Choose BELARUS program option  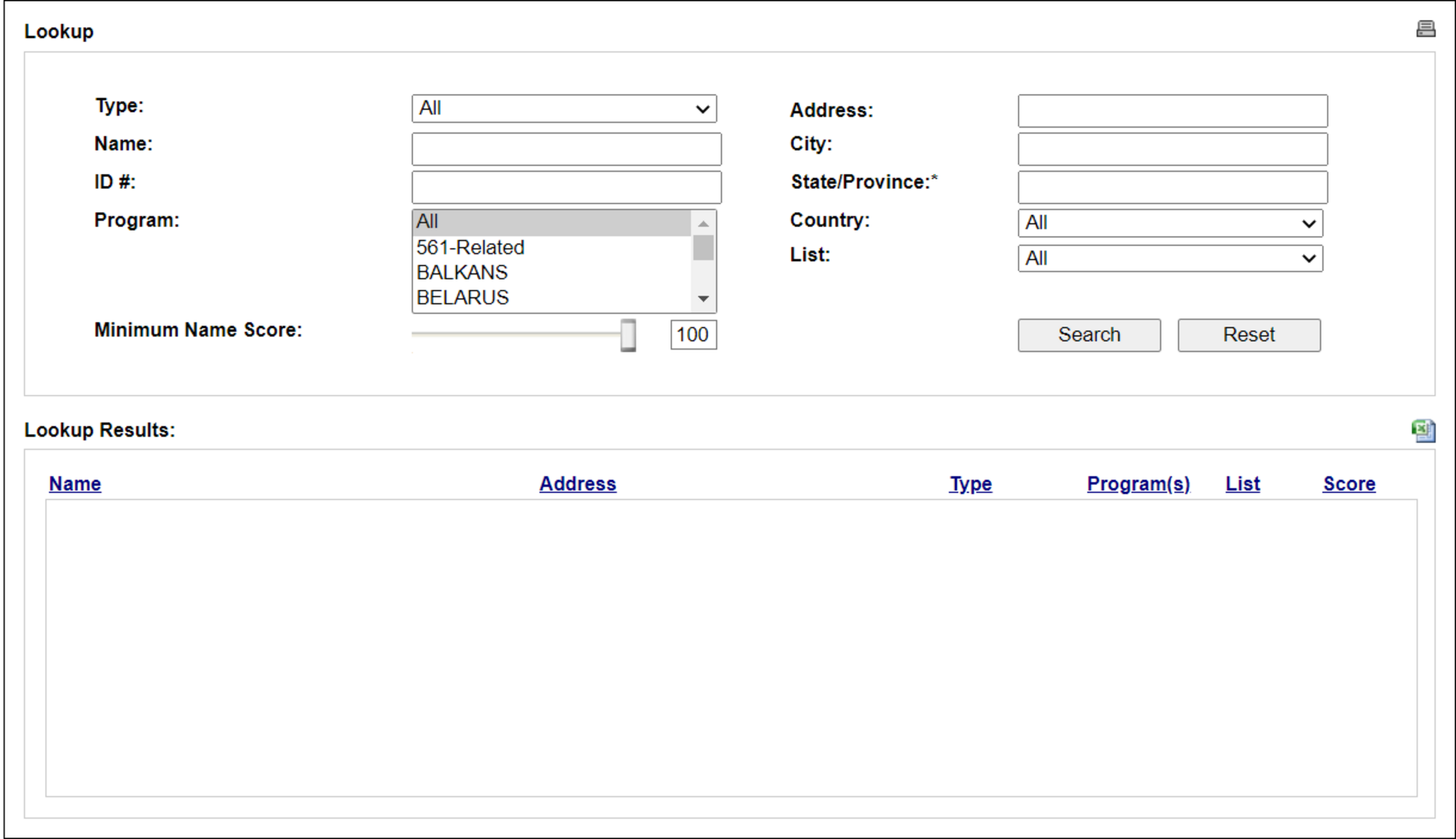point(552,298)
